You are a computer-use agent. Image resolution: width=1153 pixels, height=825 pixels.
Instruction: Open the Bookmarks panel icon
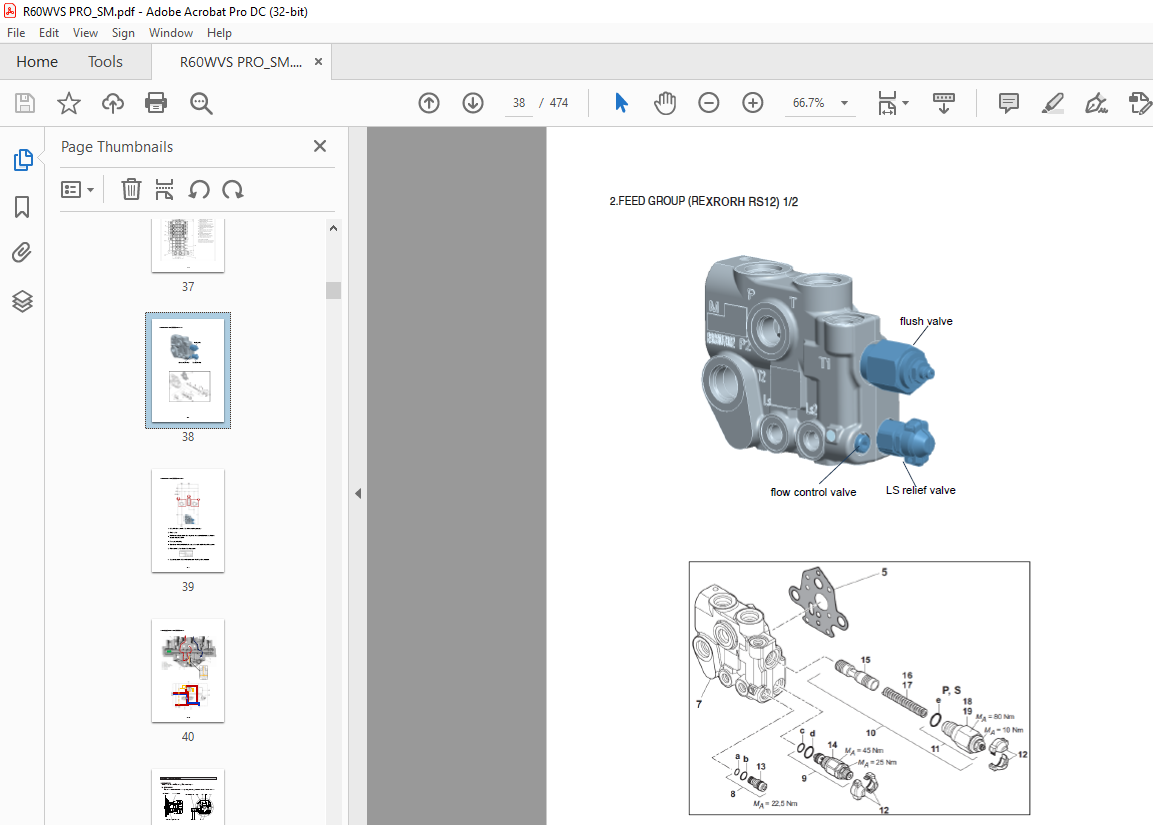22,207
